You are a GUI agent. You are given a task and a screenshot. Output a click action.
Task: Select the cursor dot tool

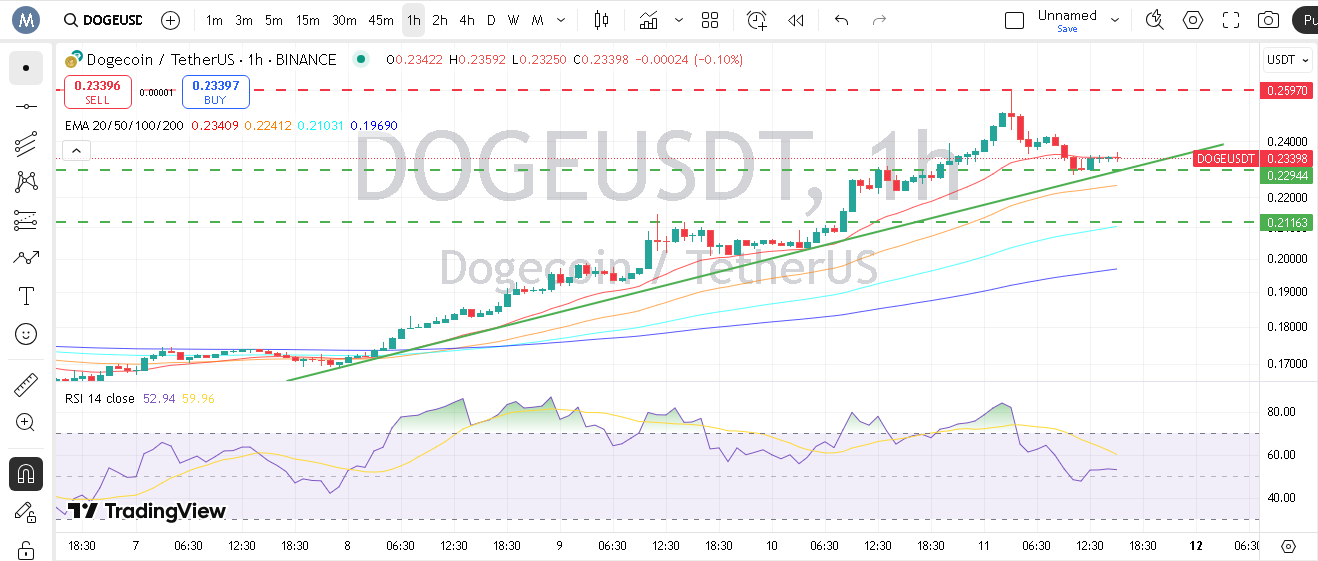[x=26, y=68]
